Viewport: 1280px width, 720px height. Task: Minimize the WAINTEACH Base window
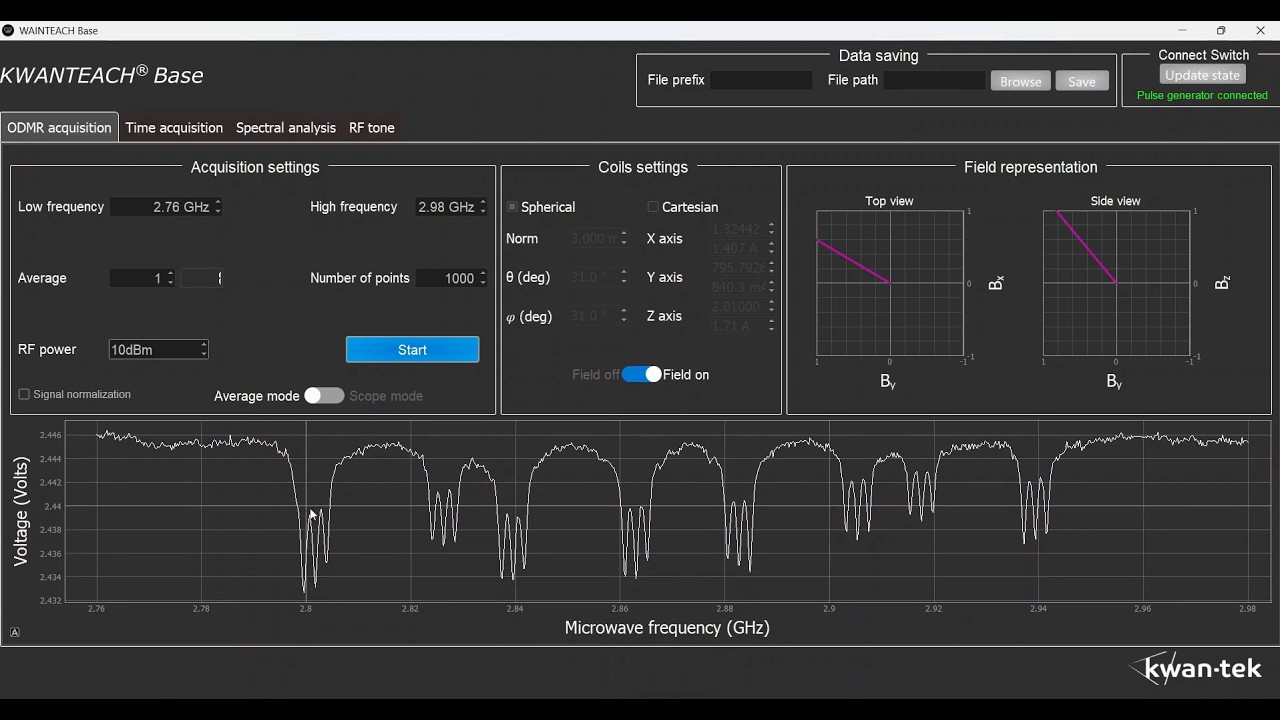pyautogui.click(x=1182, y=31)
